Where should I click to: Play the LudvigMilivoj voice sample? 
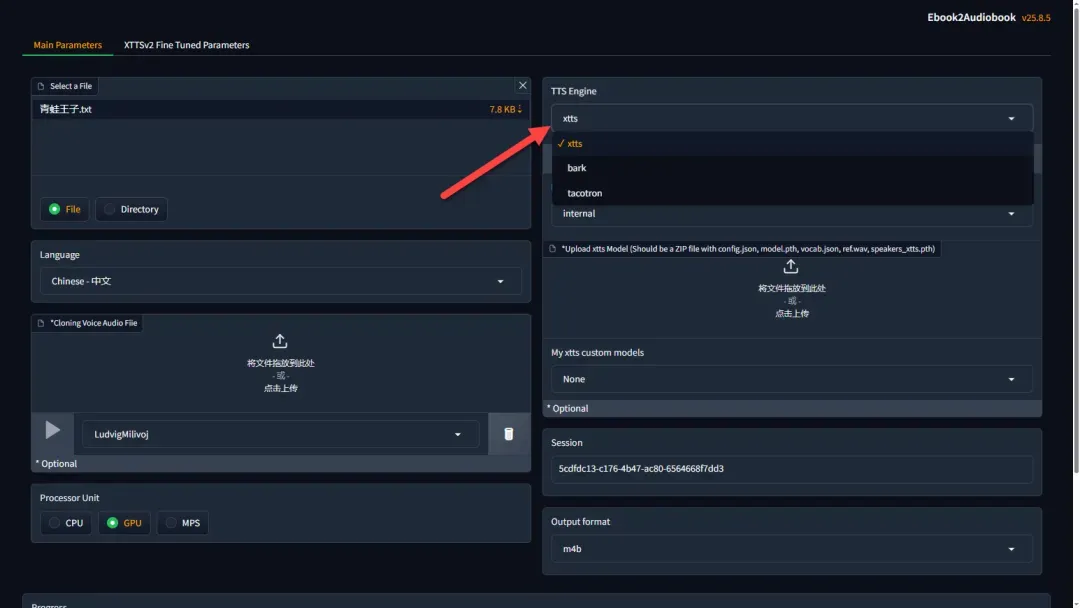click(x=52, y=430)
